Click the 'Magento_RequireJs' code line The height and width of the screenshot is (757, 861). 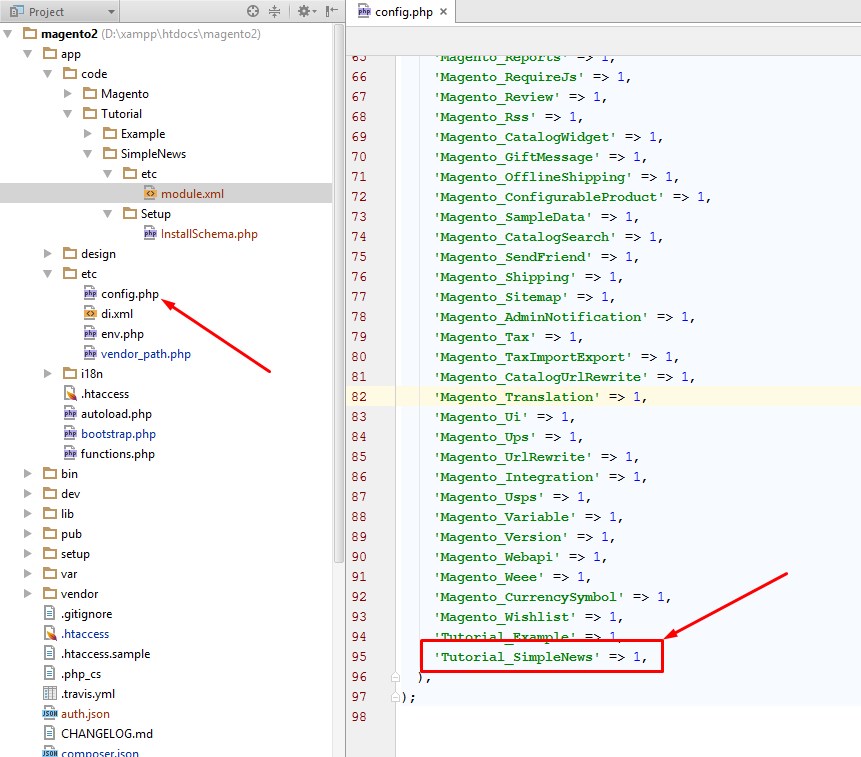[533, 77]
